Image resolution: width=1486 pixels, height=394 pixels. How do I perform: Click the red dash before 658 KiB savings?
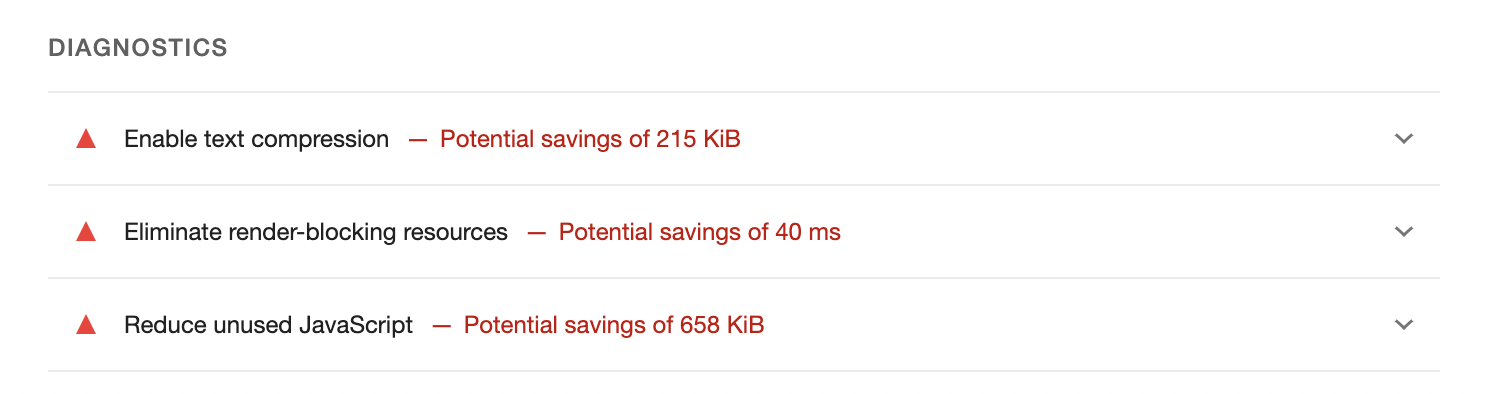[x=441, y=326]
